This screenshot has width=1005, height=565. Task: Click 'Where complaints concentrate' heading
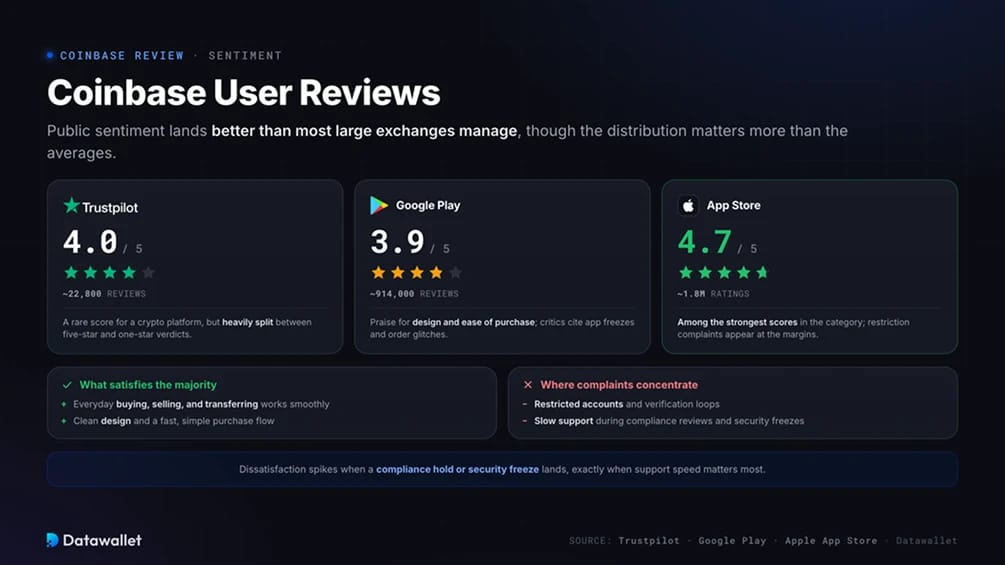pos(619,385)
